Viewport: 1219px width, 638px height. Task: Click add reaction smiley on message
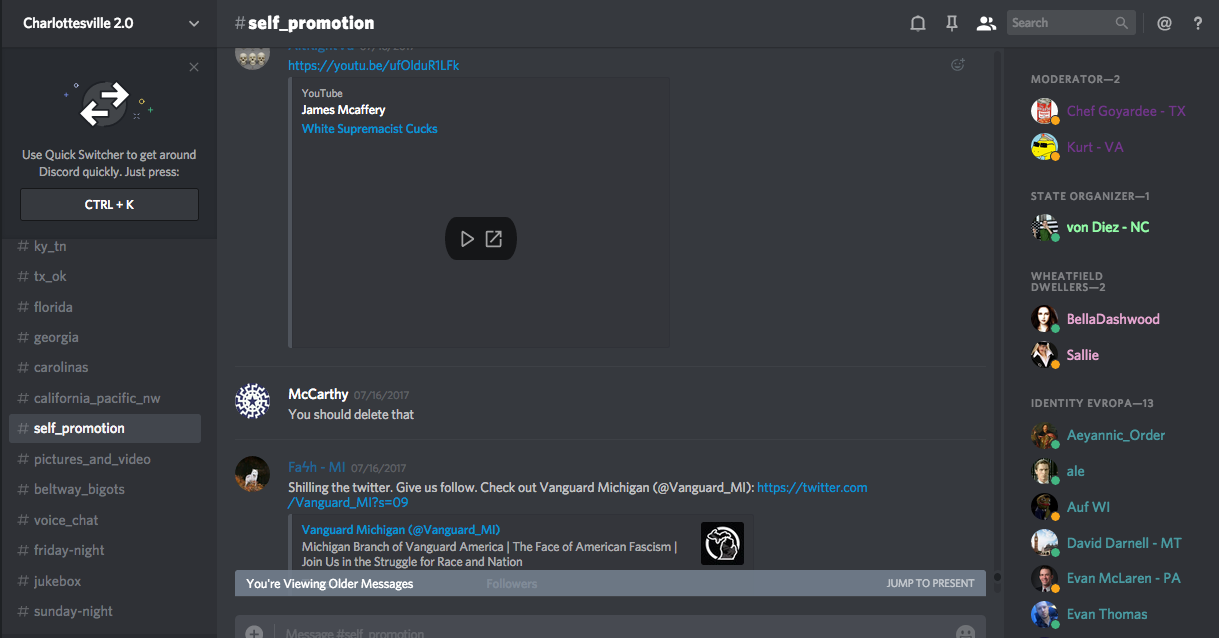[x=957, y=65]
